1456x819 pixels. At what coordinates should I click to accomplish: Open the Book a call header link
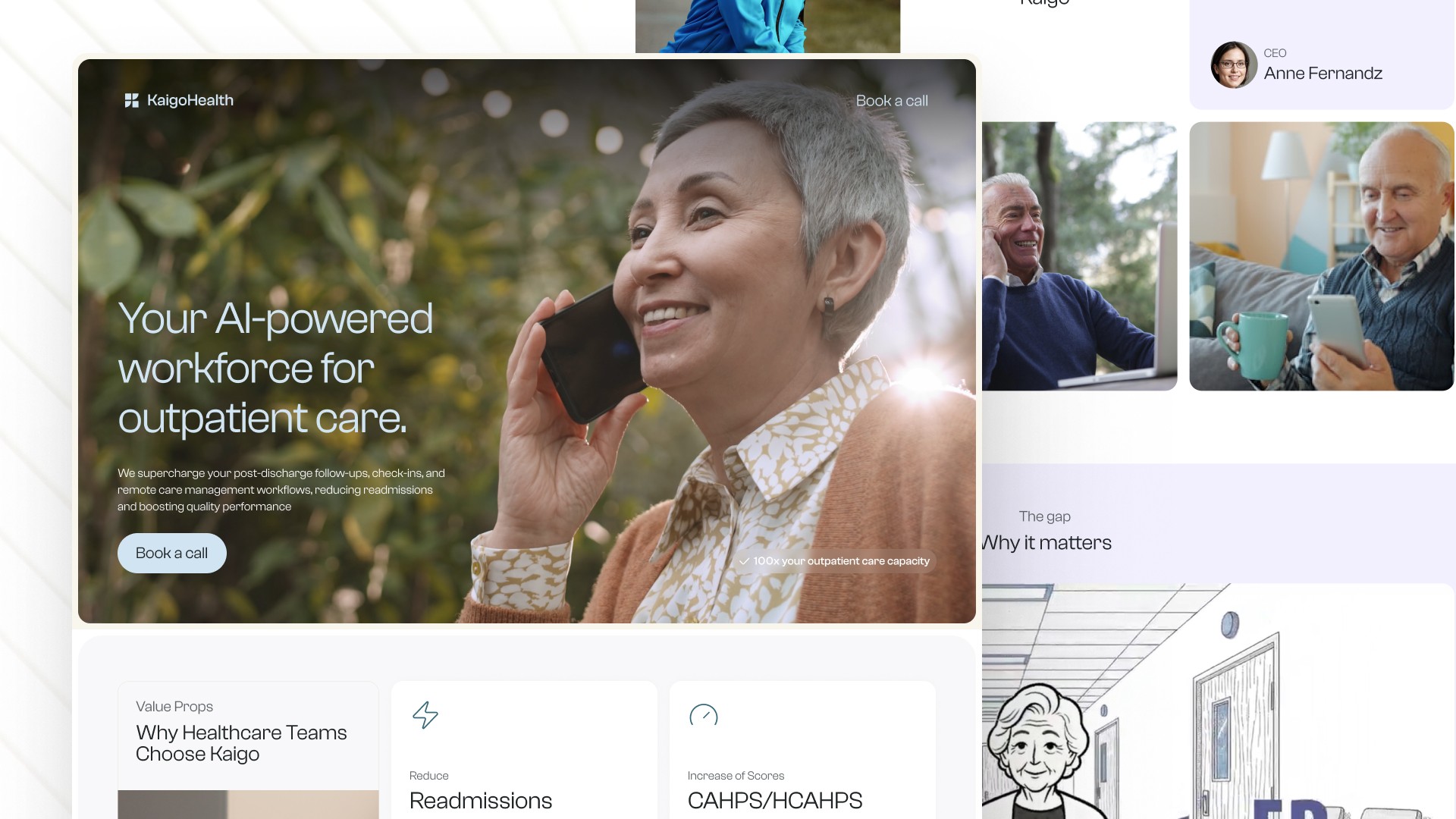coord(892,101)
